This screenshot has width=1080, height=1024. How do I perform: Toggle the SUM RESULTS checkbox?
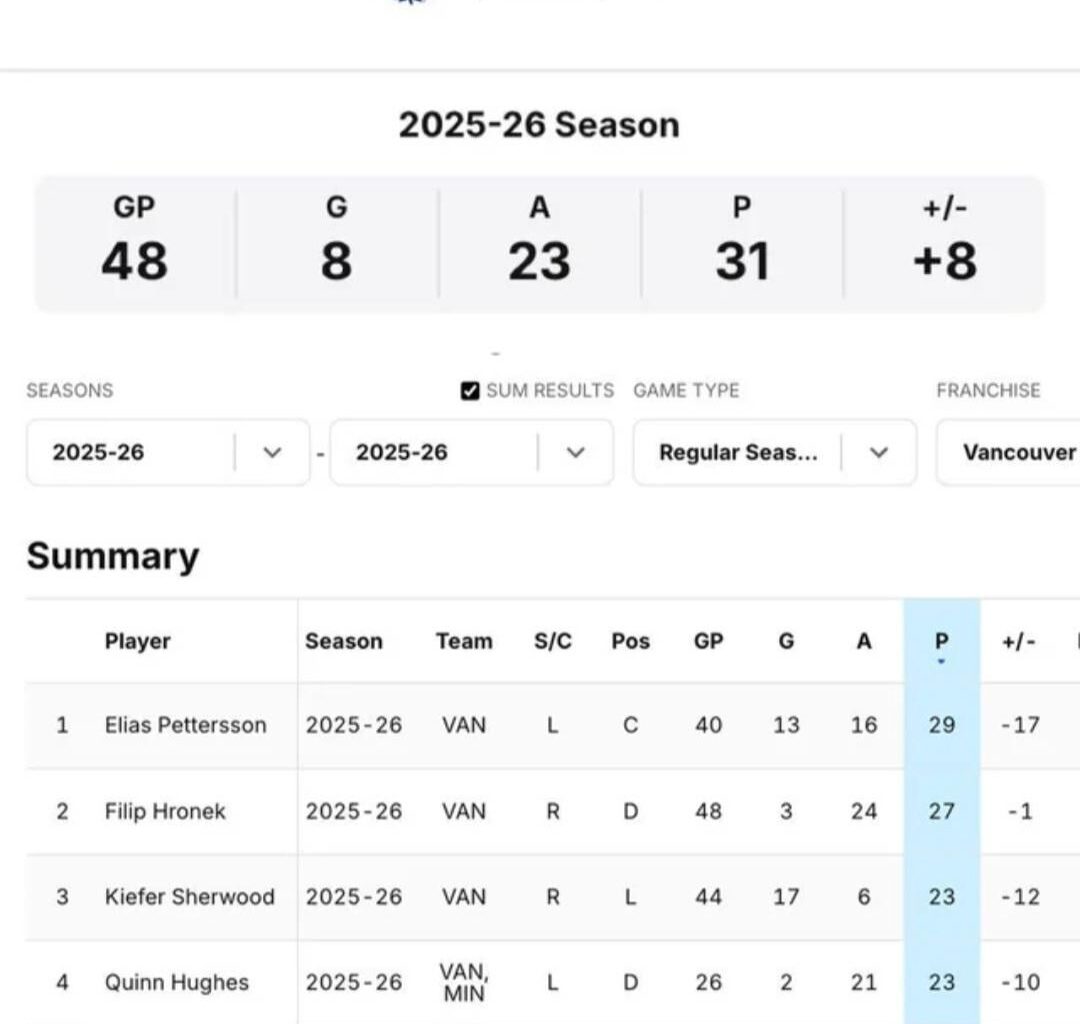(x=470, y=391)
